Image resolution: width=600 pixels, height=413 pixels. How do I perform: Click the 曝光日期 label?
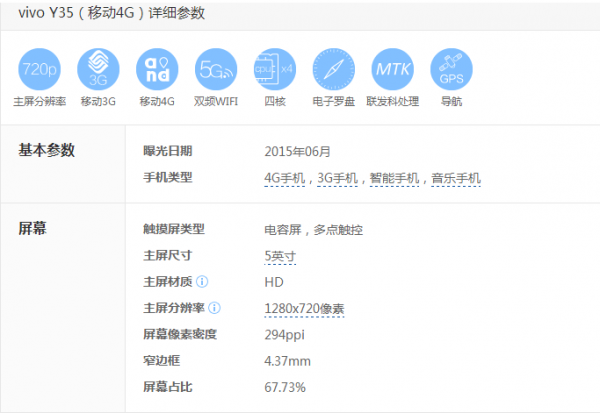[168, 151]
